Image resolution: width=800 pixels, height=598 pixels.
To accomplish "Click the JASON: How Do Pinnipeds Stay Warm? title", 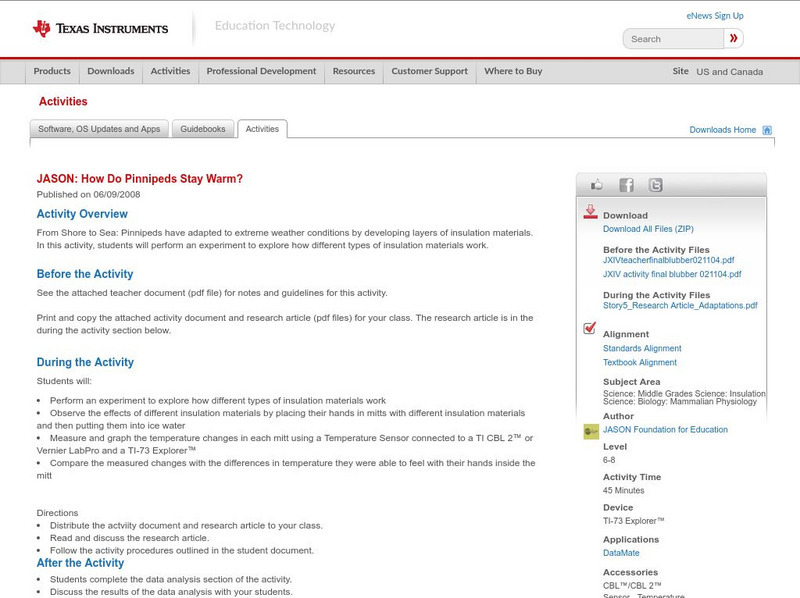I will click(139, 179).
